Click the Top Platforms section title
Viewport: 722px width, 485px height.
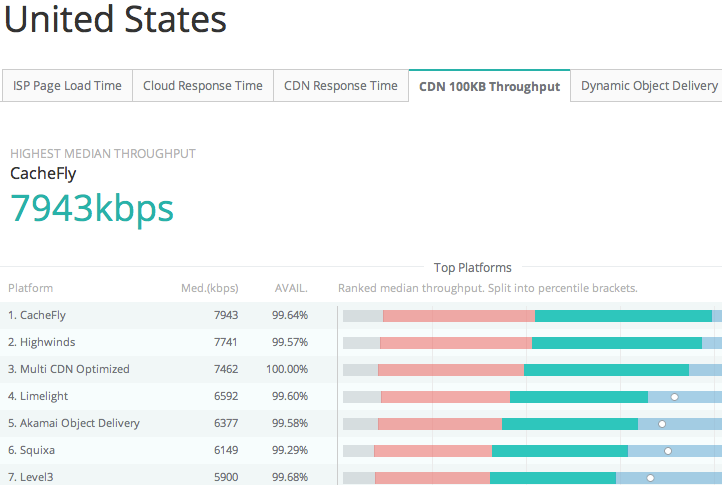473,268
